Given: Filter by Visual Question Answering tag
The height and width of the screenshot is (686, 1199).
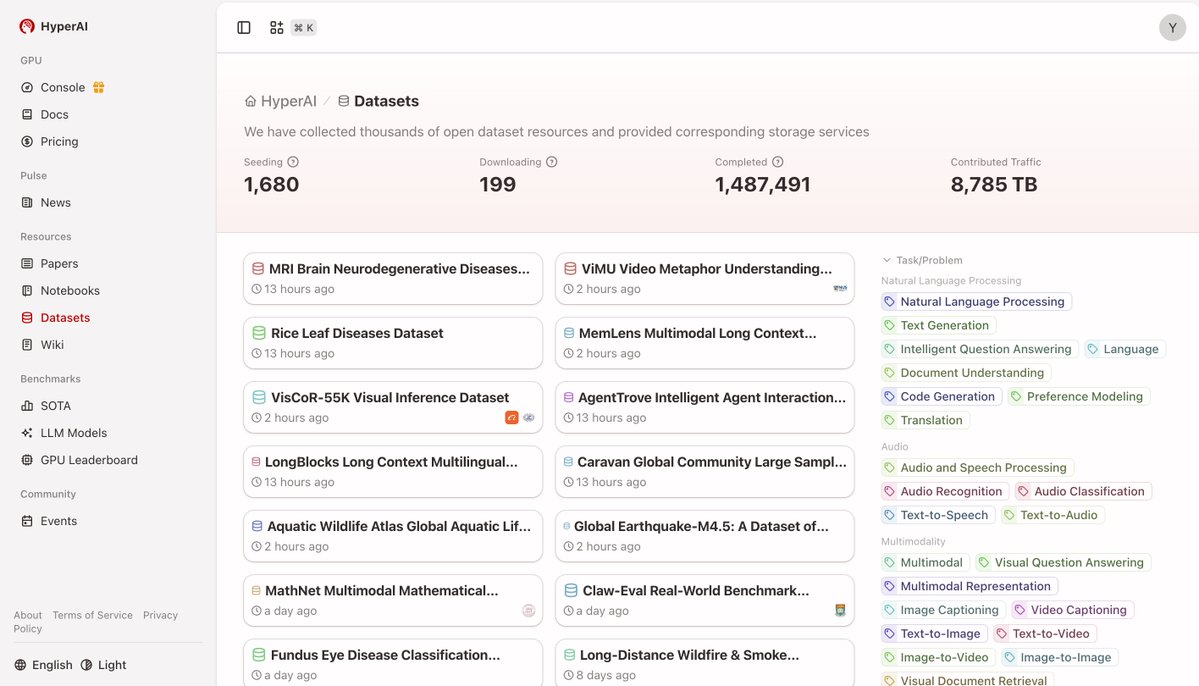Looking at the screenshot, I should coord(1063,562).
